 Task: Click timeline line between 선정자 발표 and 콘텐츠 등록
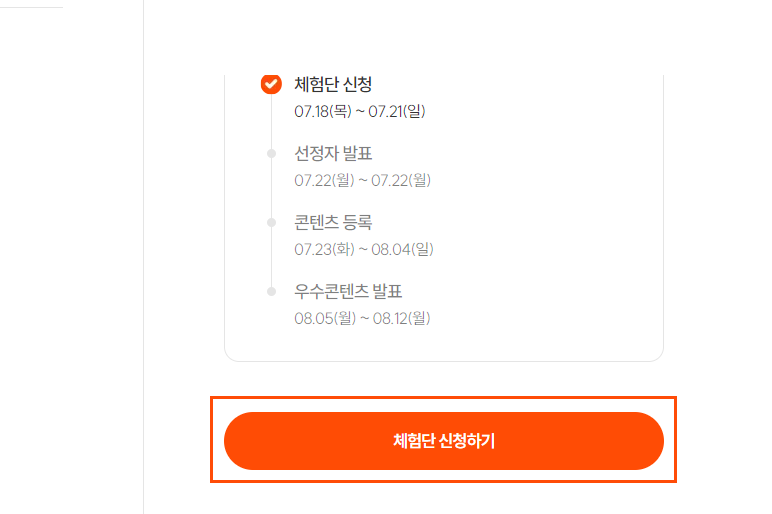pyautogui.click(x=271, y=188)
